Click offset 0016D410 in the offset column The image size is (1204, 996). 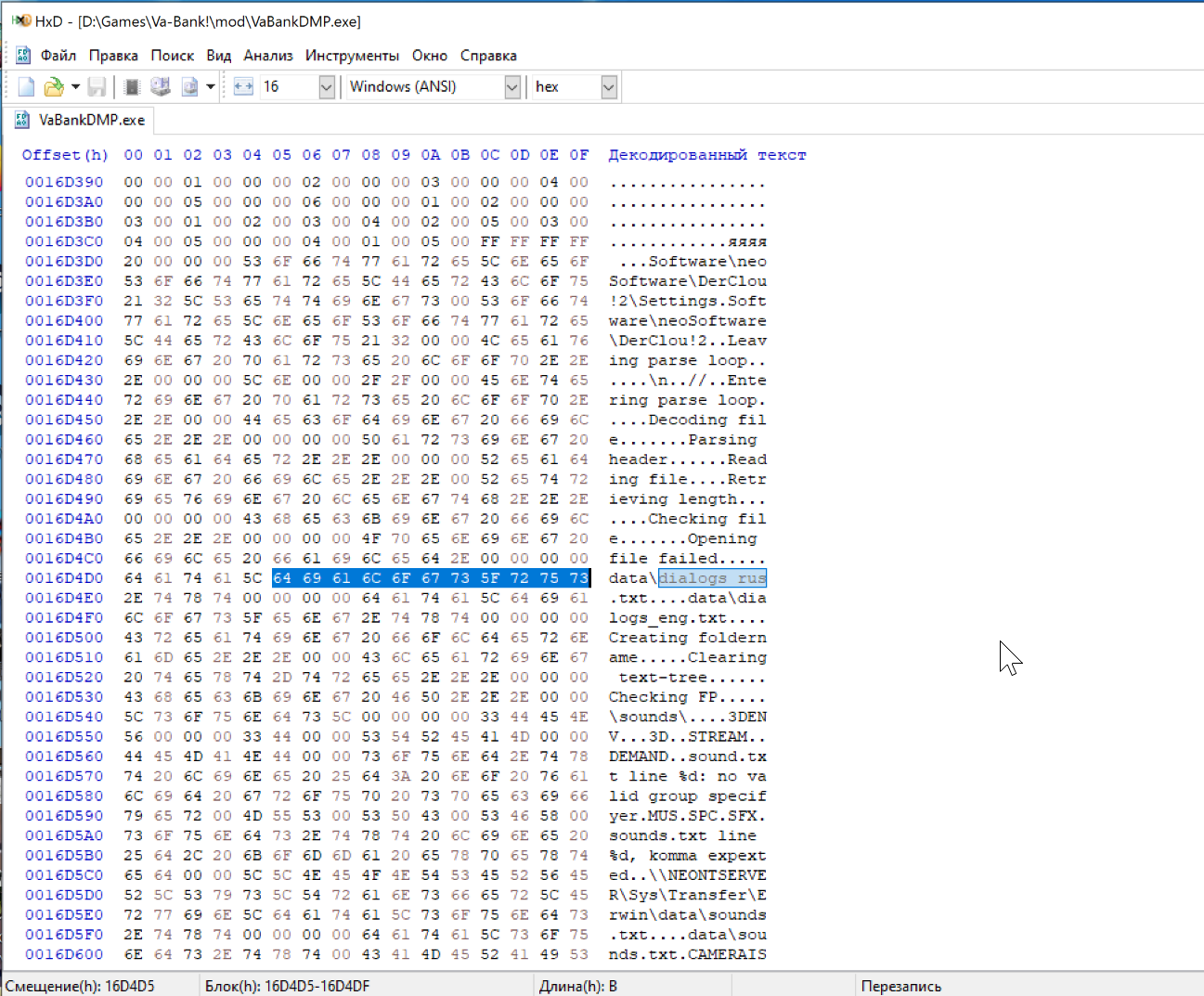coord(64,340)
